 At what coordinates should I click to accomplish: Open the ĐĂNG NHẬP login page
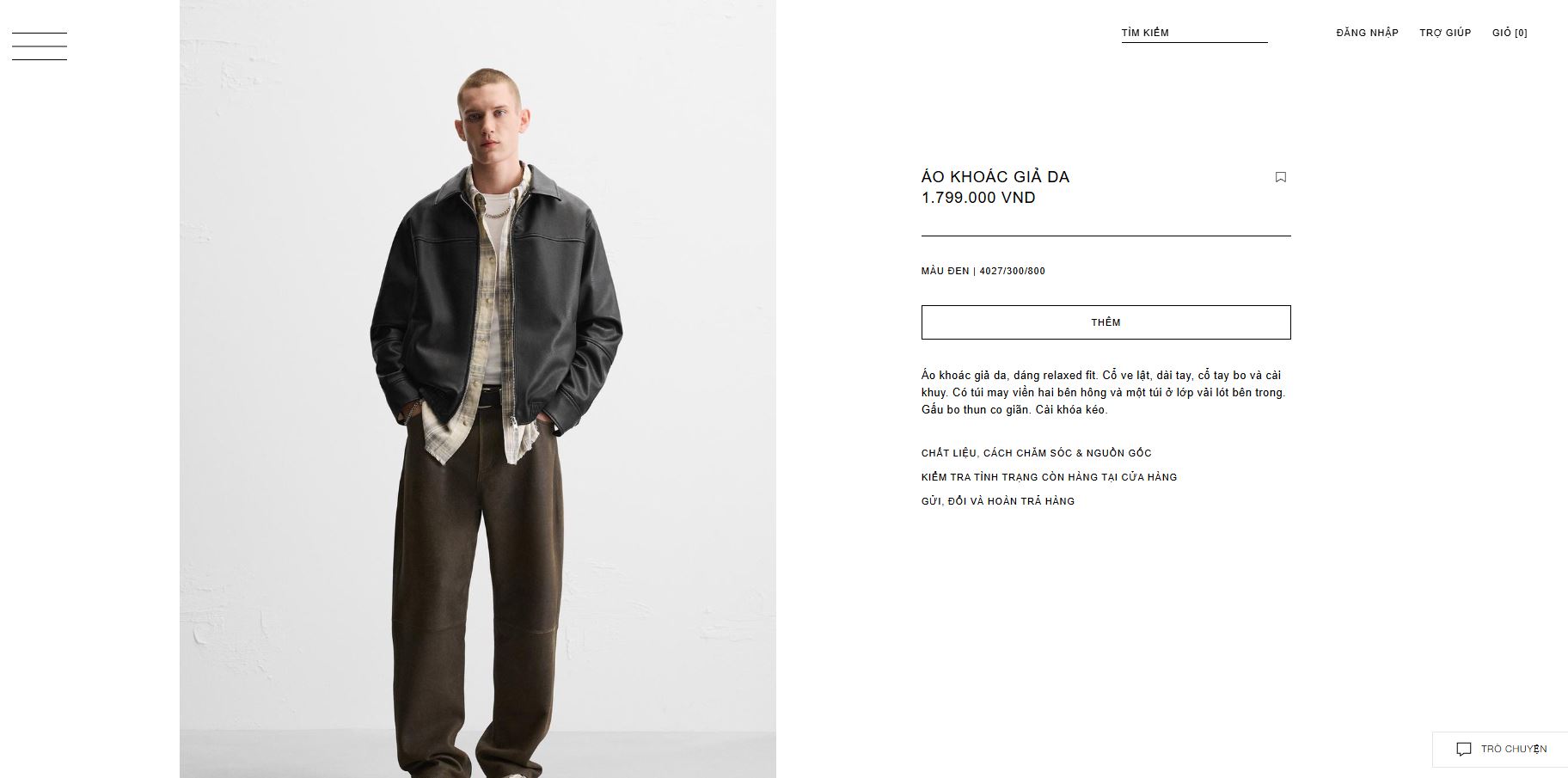[1367, 33]
